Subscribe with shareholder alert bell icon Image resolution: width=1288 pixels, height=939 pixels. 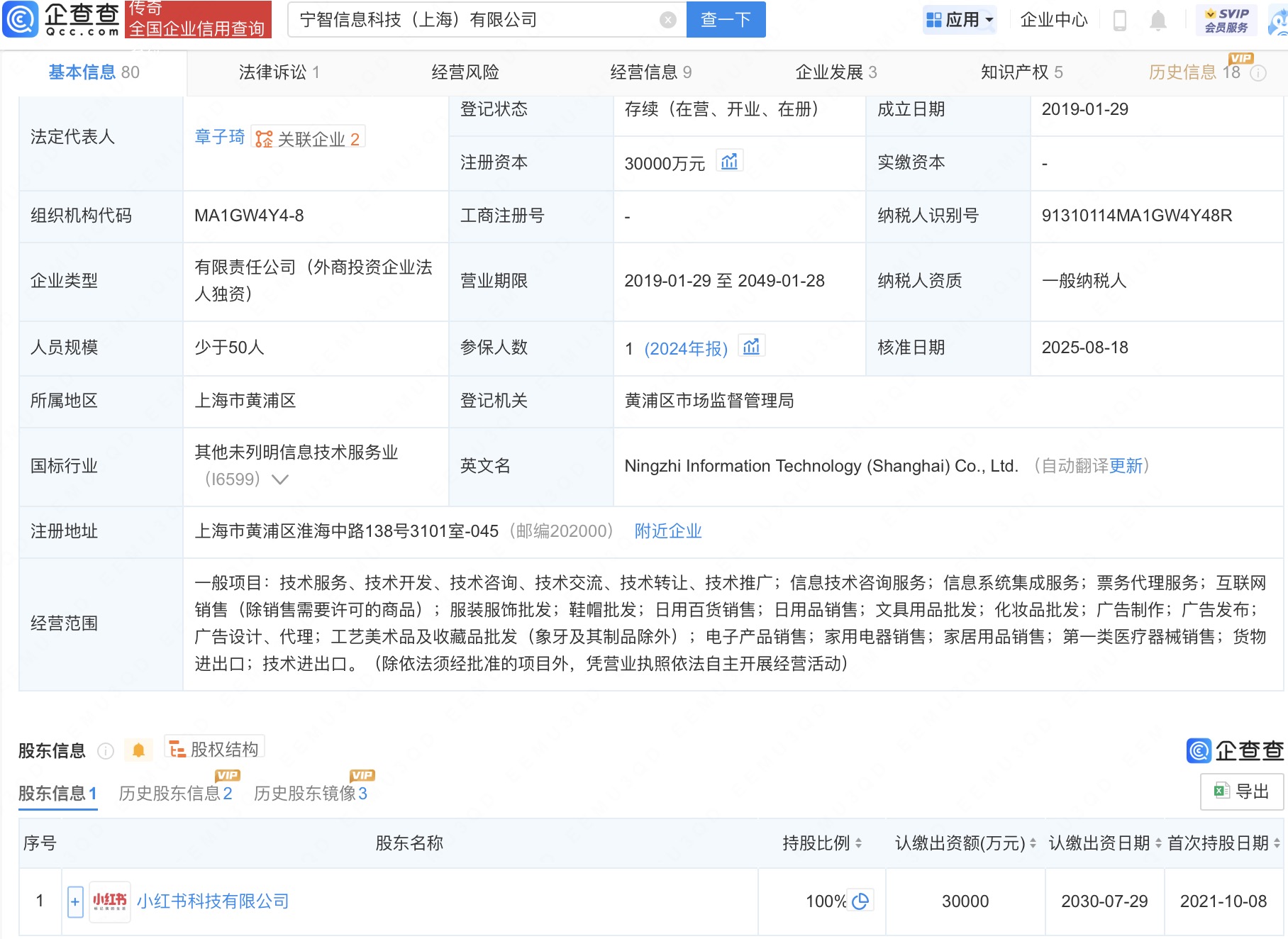[139, 750]
